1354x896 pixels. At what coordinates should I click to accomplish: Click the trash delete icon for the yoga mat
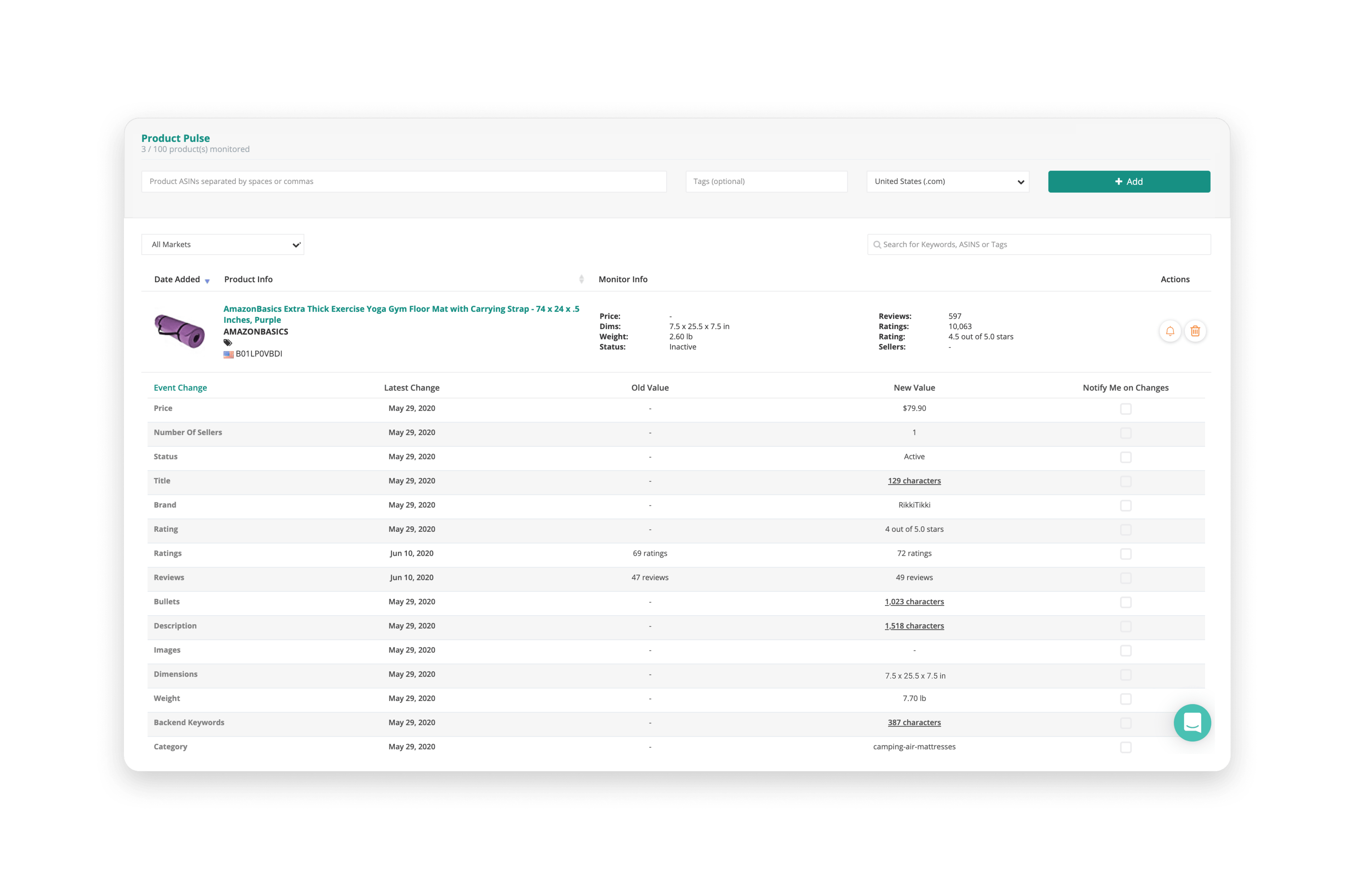(1195, 331)
